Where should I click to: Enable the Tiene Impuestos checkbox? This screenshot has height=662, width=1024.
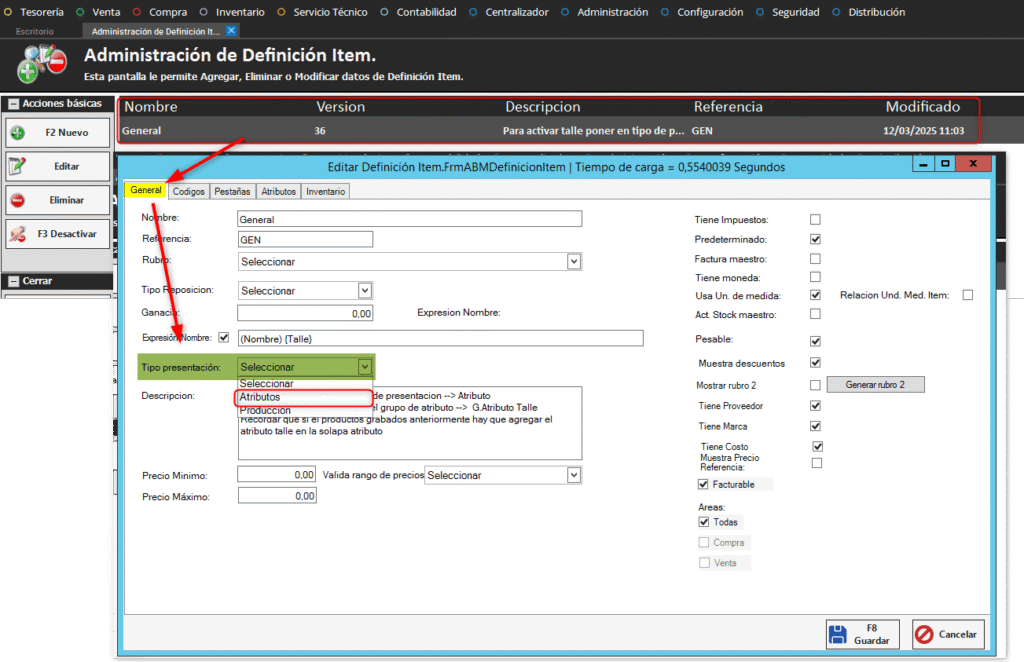[x=815, y=220]
